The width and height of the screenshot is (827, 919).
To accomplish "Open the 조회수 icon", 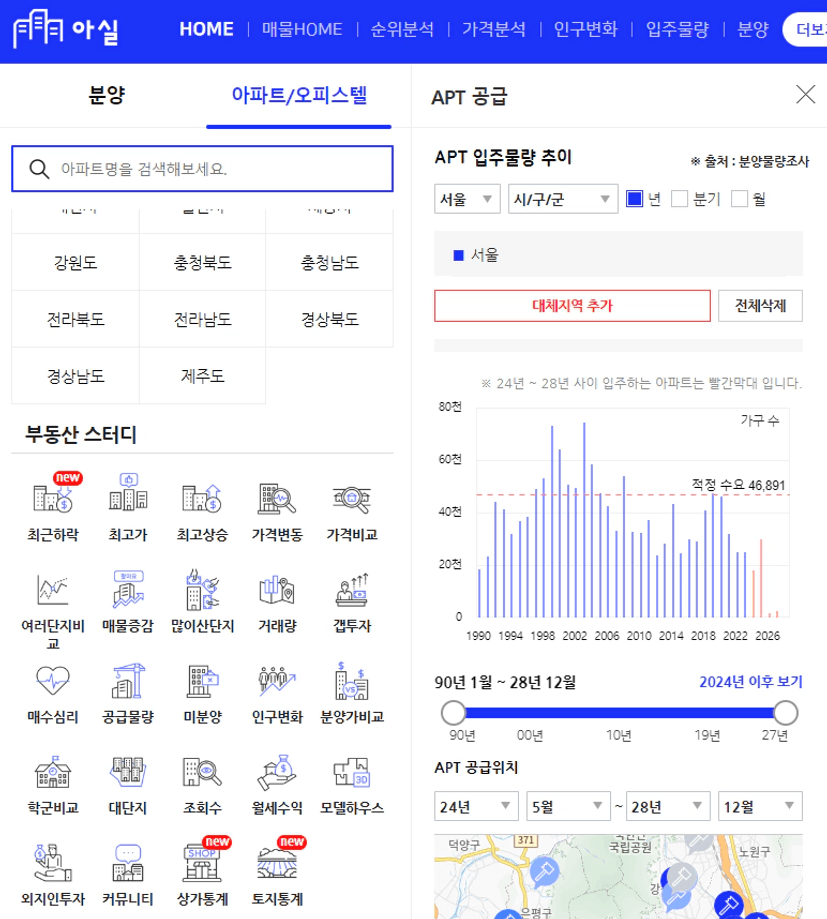I will pyautogui.click(x=202, y=772).
